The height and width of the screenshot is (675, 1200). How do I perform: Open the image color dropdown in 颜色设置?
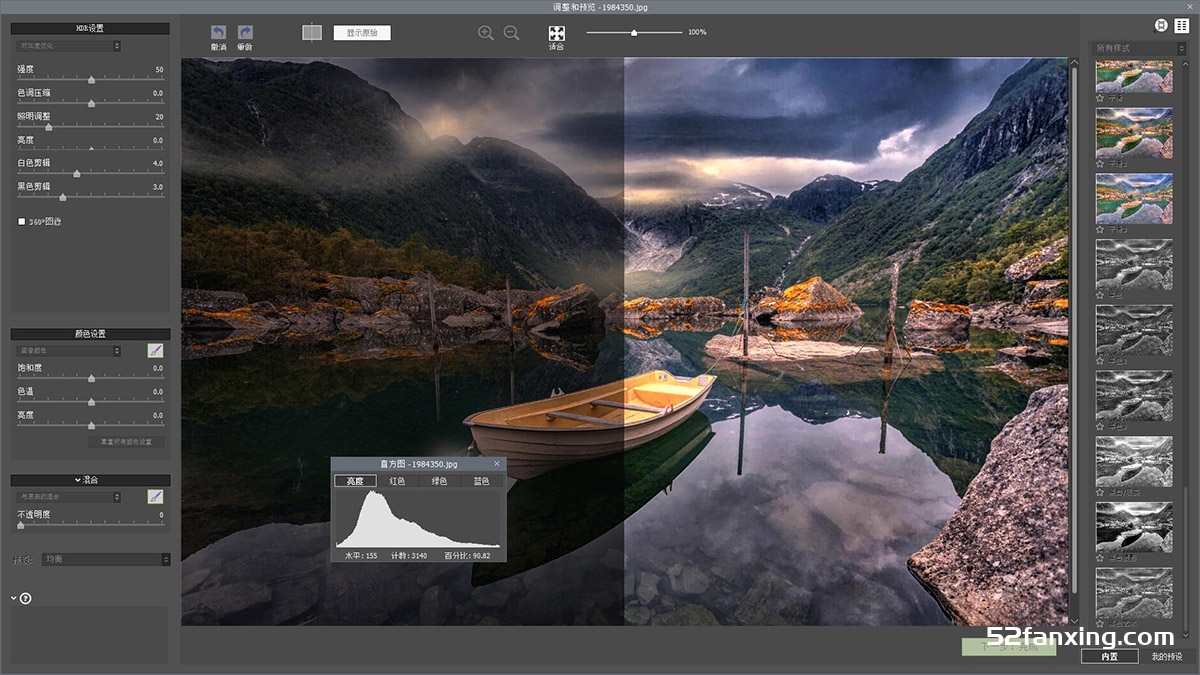[68, 351]
